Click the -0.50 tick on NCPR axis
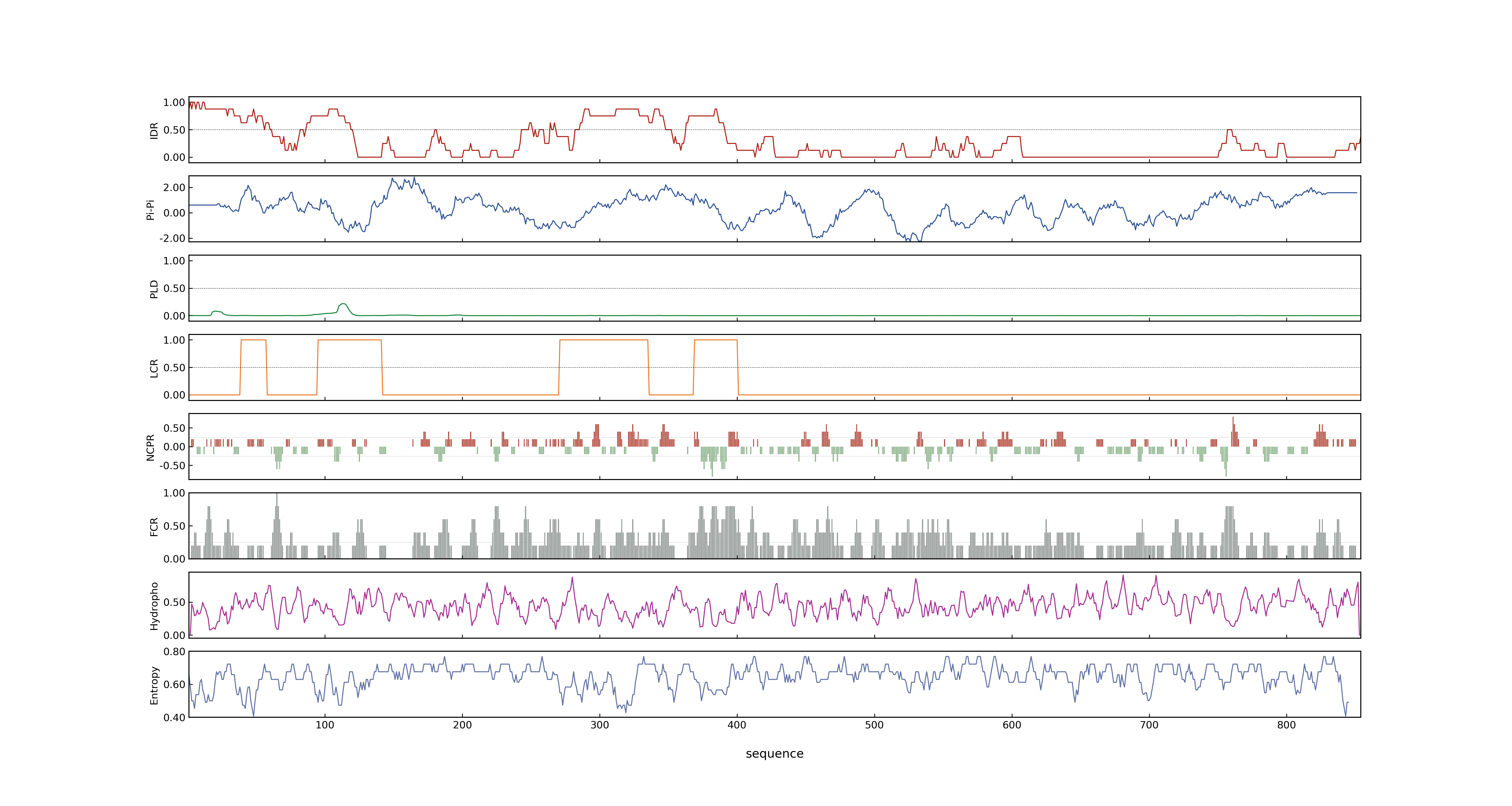This screenshot has height=806, width=1512. click(x=172, y=466)
